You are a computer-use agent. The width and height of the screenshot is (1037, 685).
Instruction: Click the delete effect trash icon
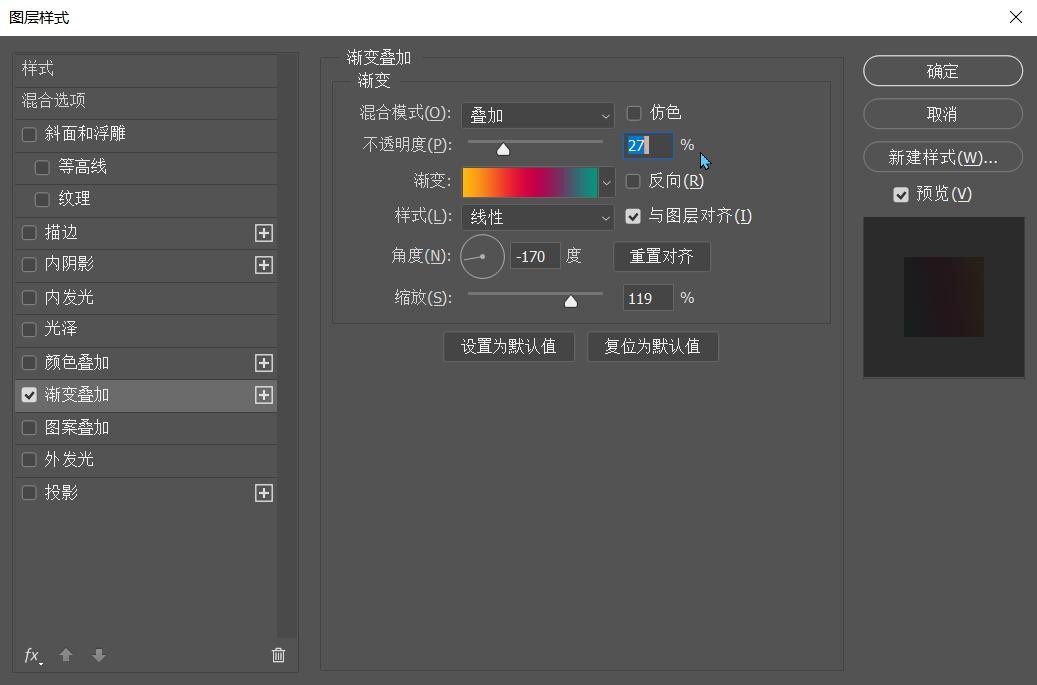coord(278,656)
